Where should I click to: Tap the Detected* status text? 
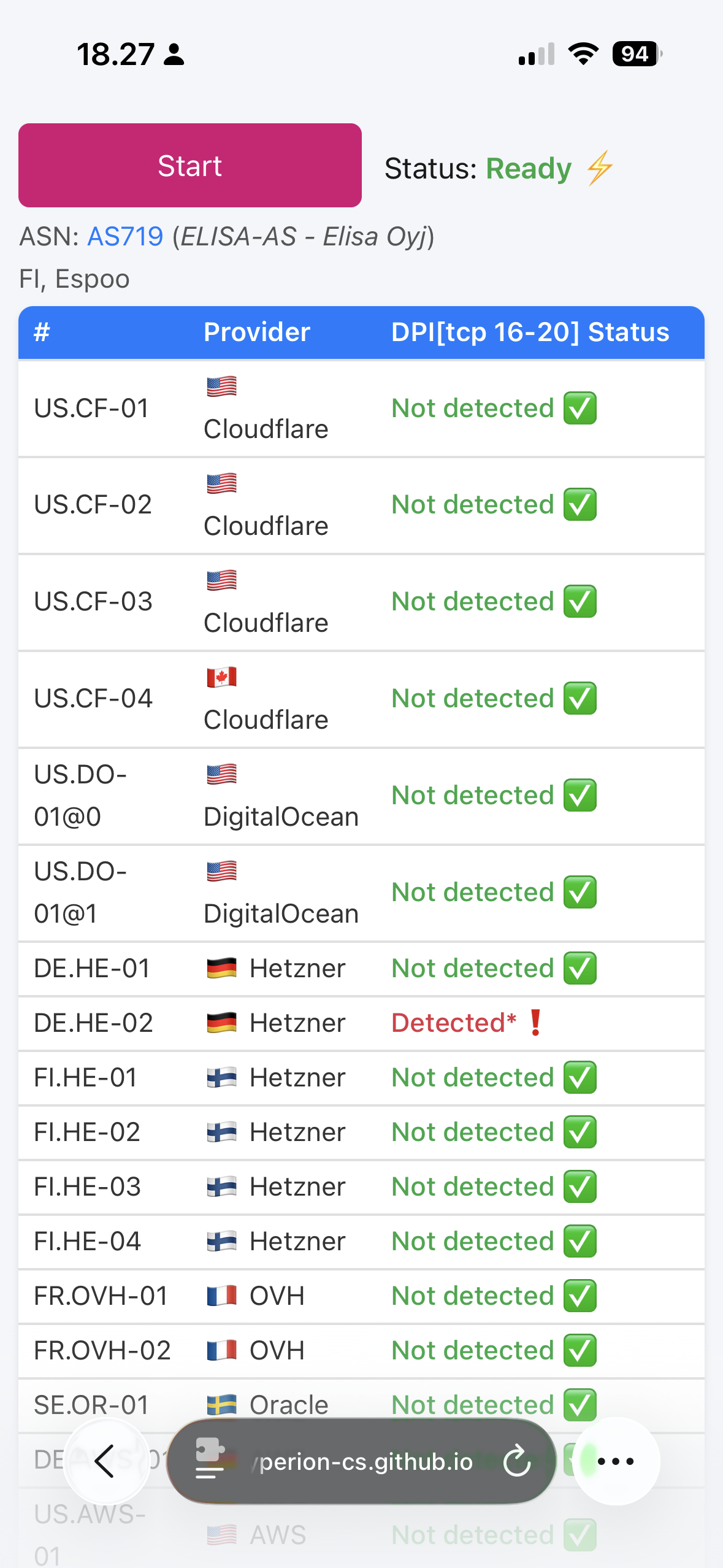click(x=454, y=1023)
